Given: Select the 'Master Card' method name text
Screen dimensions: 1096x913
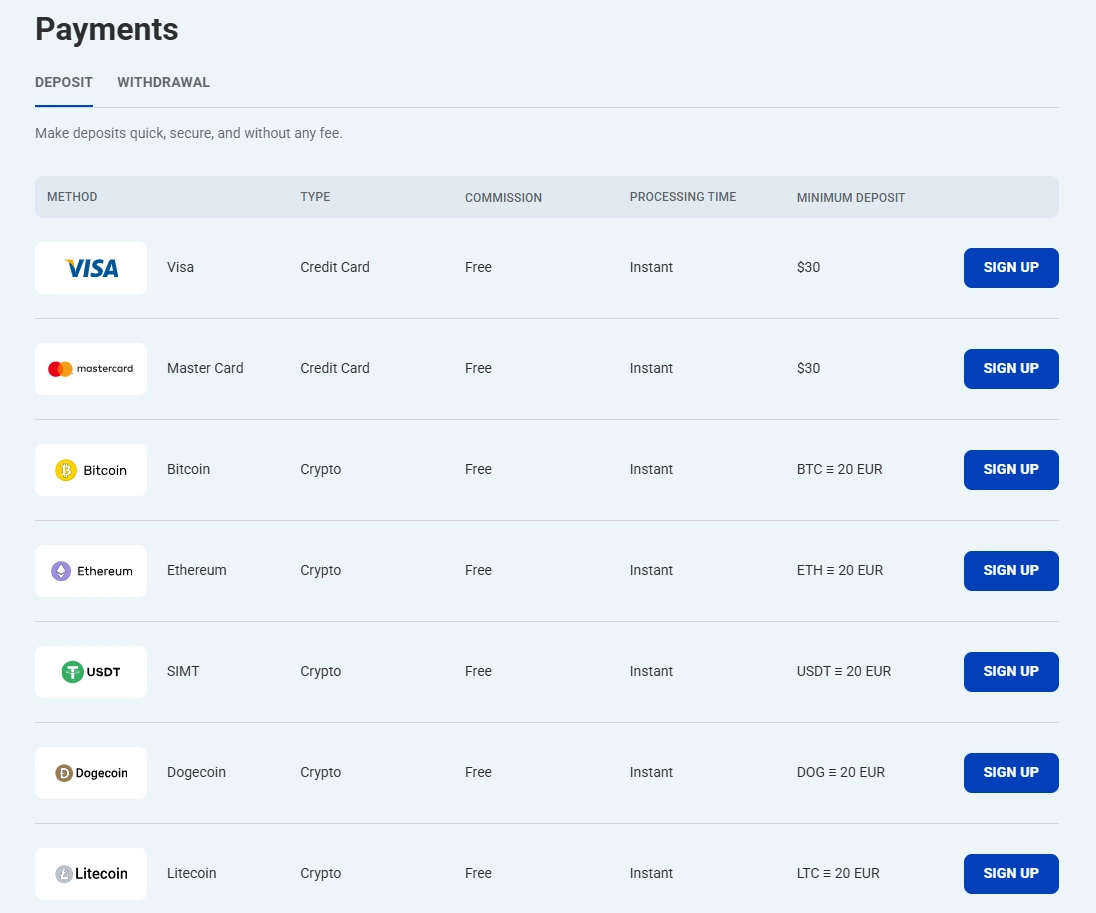Looking at the screenshot, I should click(205, 368).
